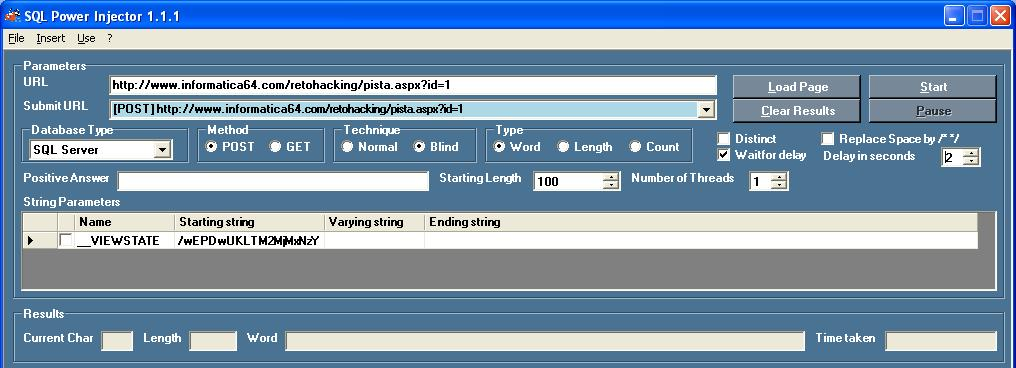Click the /wEPDwUKLTM starting string cell
The height and width of the screenshot is (368, 1016).
pyautogui.click(x=249, y=240)
